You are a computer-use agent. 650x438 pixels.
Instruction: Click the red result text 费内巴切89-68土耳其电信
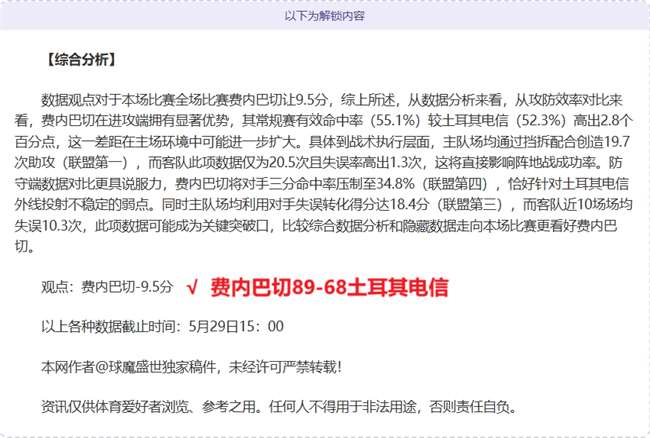point(329,287)
